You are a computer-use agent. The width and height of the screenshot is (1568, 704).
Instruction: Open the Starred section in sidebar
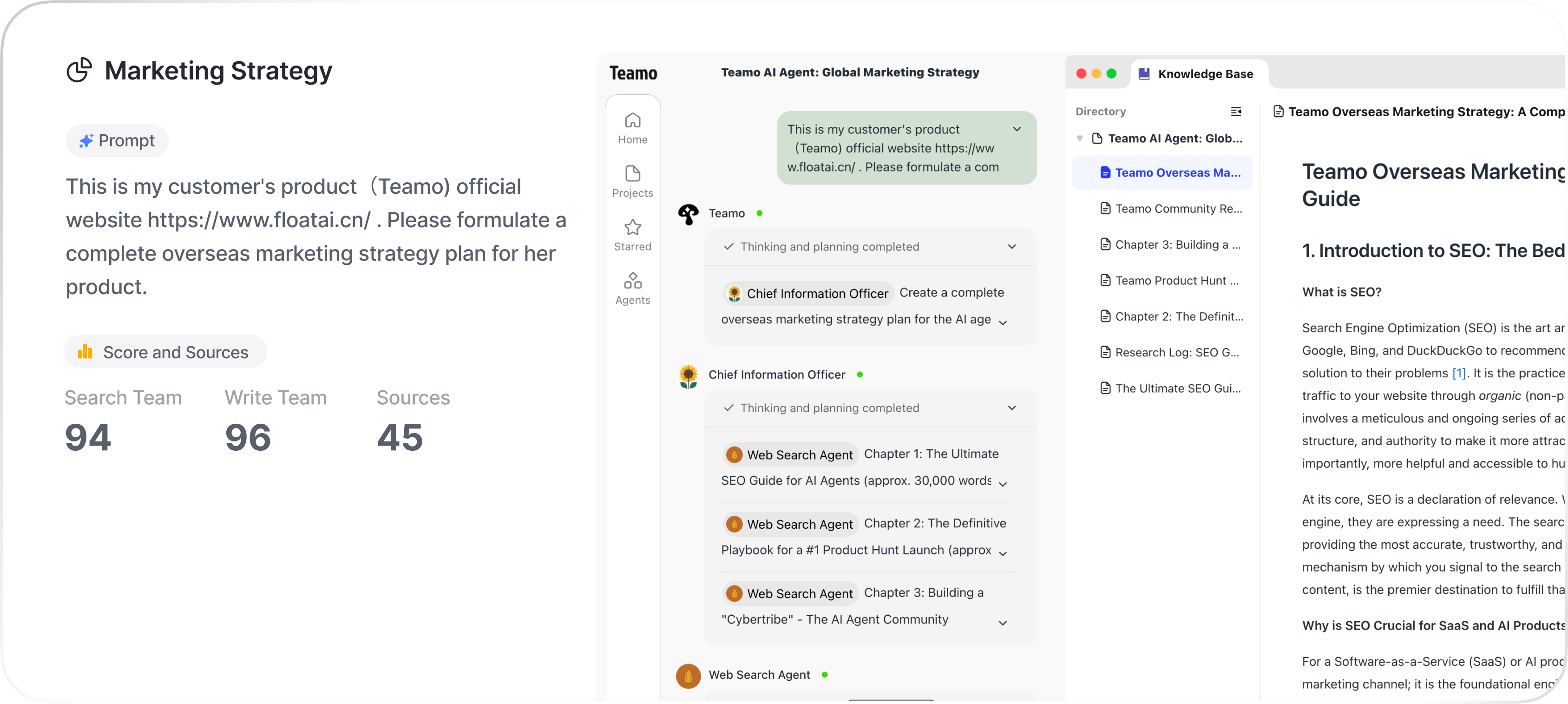tap(632, 236)
